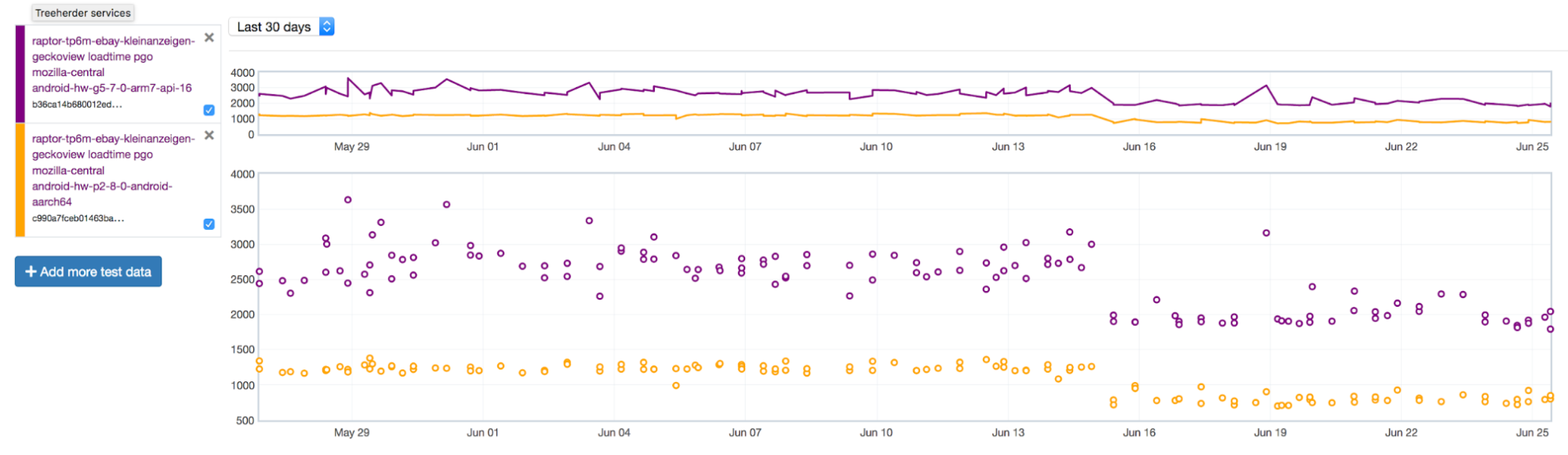Viewport: 1568px width, 455px height.
Task: Remove the orange android-hw-p2 series
Action: click(x=209, y=136)
